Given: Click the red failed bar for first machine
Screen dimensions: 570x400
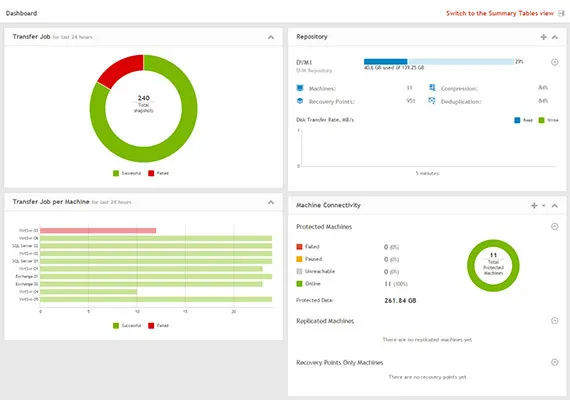Looking at the screenshot, I should tap(98, 231).
